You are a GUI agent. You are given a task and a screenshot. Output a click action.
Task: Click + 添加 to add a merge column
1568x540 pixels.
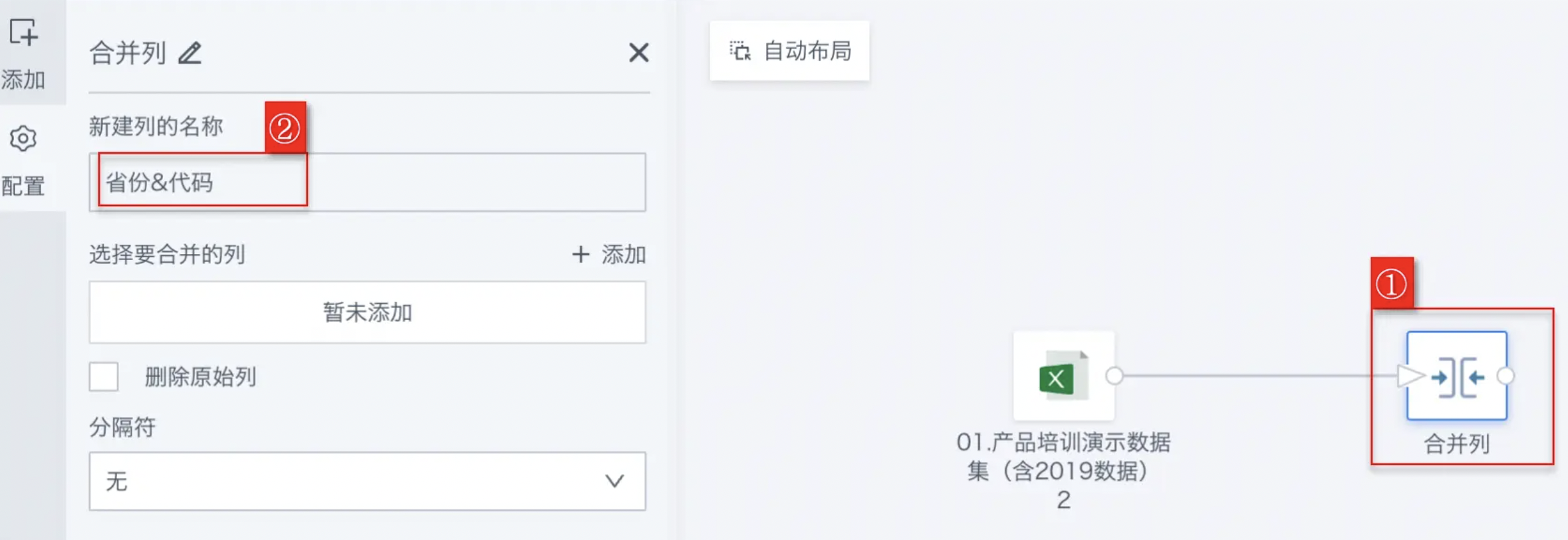tap(608, 254)
